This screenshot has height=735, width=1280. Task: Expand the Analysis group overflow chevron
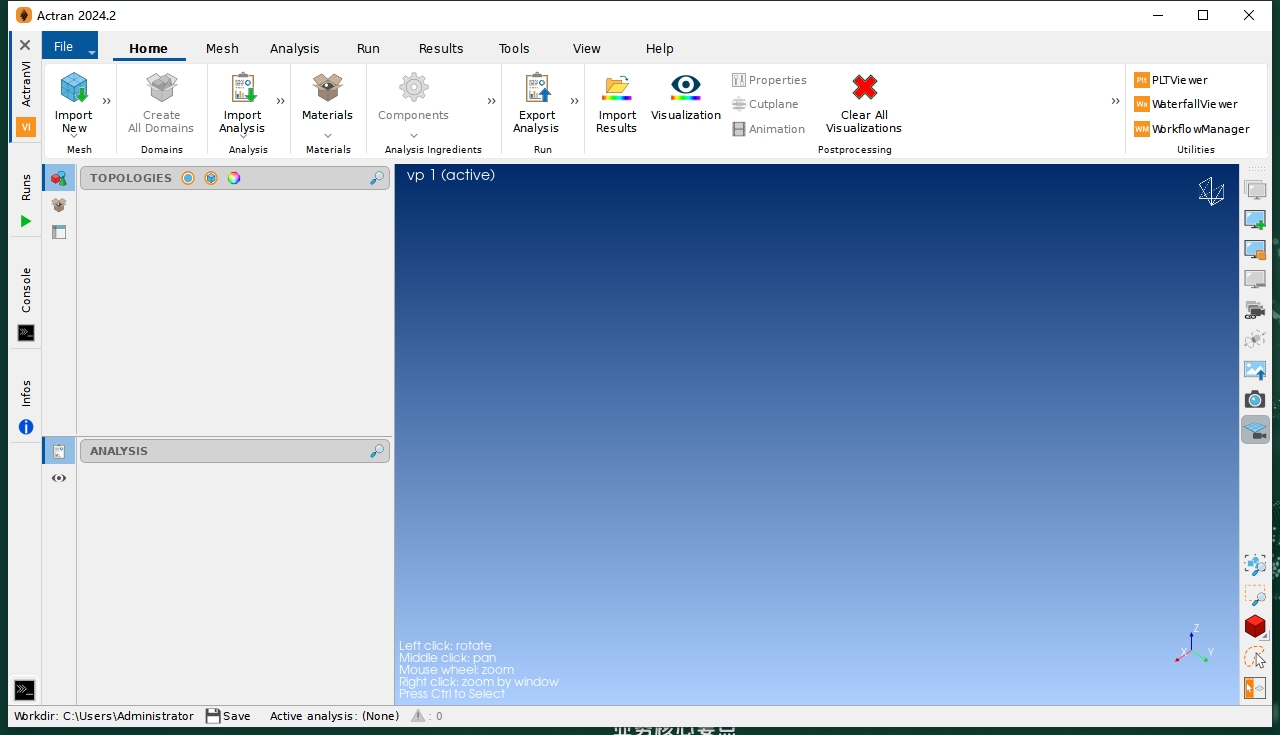(x=281, y=100)
